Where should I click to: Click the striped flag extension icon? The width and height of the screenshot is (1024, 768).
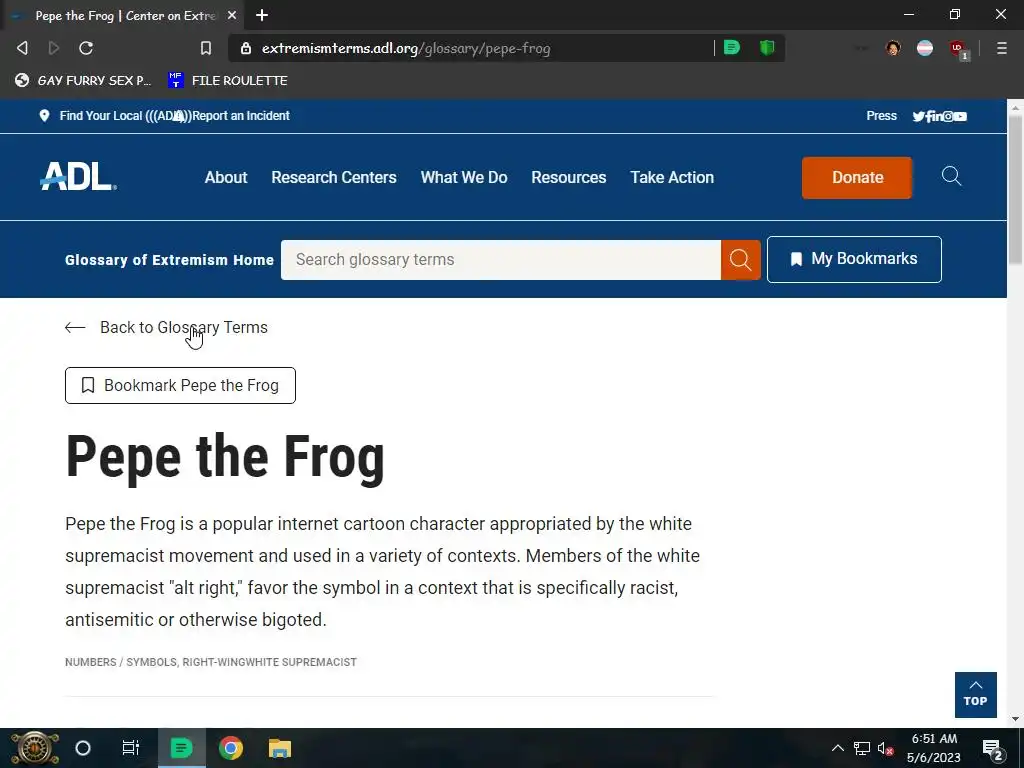coord(925,48)
